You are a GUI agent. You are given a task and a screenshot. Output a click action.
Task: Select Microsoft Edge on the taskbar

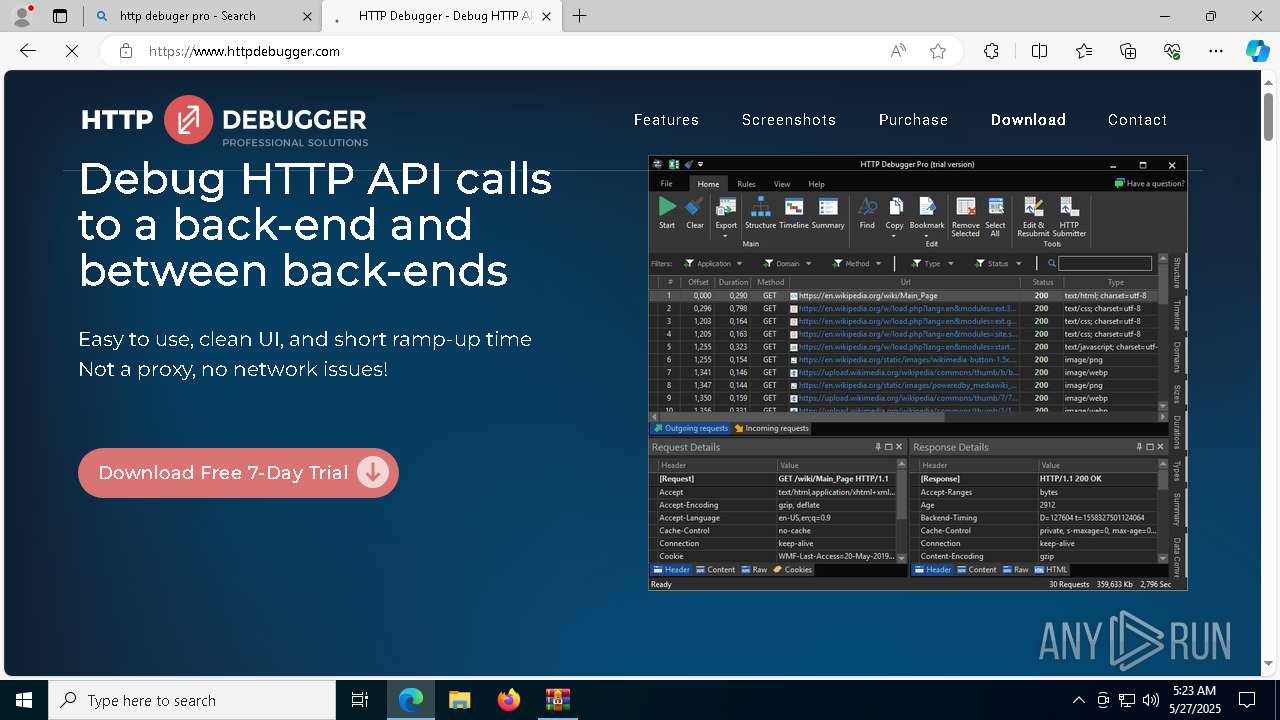[411, 700]
